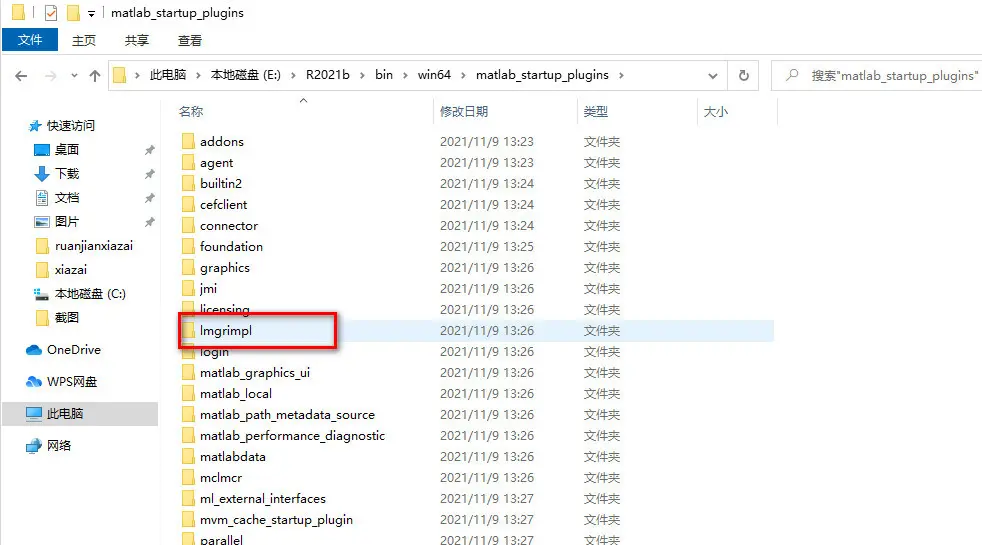
Task: Select the matlabdata folder icon
Action: [x=188, y=456]
